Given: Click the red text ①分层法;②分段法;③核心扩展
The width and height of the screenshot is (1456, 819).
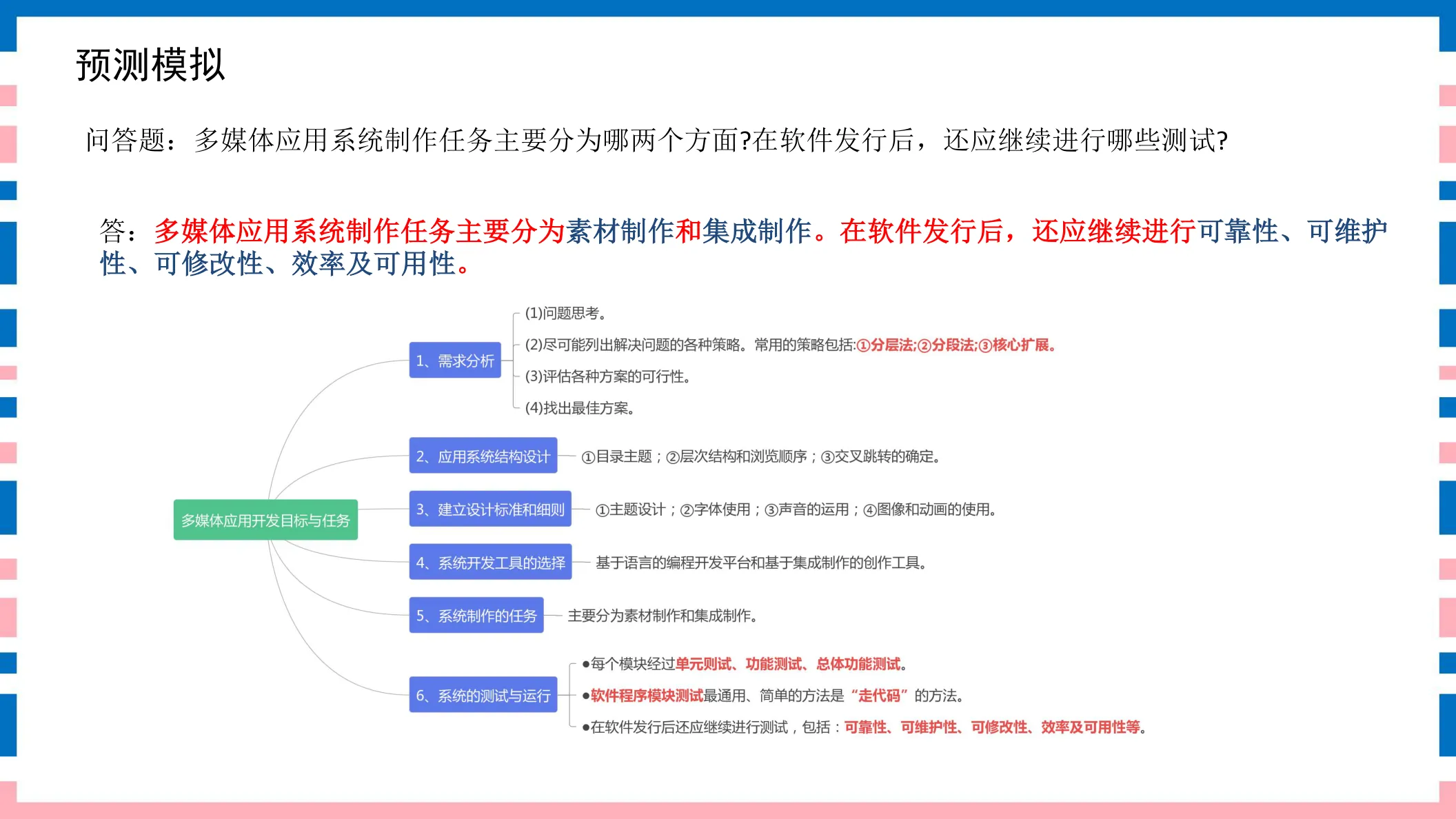Looking at the screenshot, I should [x=956, y=345].
